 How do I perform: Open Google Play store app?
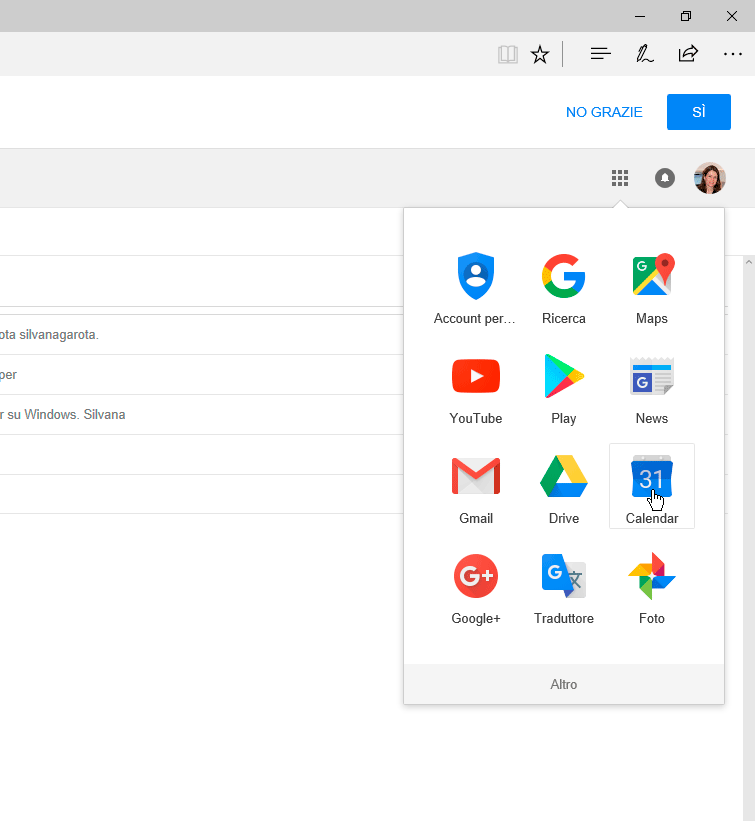[563, 389]
